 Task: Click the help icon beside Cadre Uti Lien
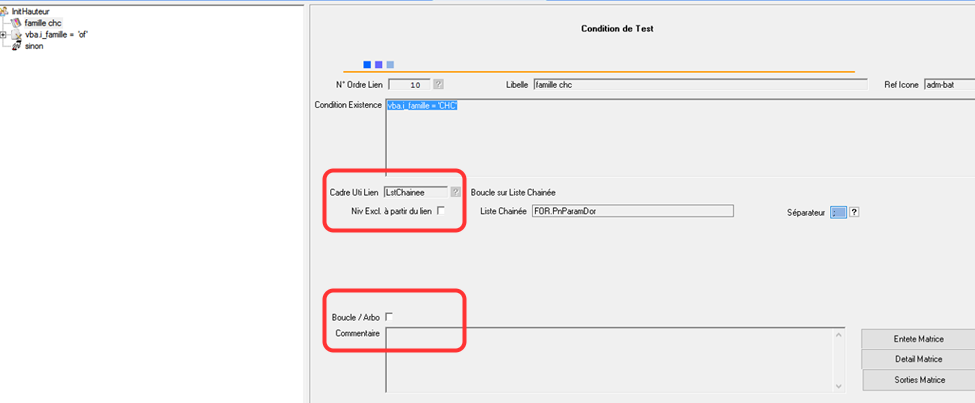pos(455,192)
